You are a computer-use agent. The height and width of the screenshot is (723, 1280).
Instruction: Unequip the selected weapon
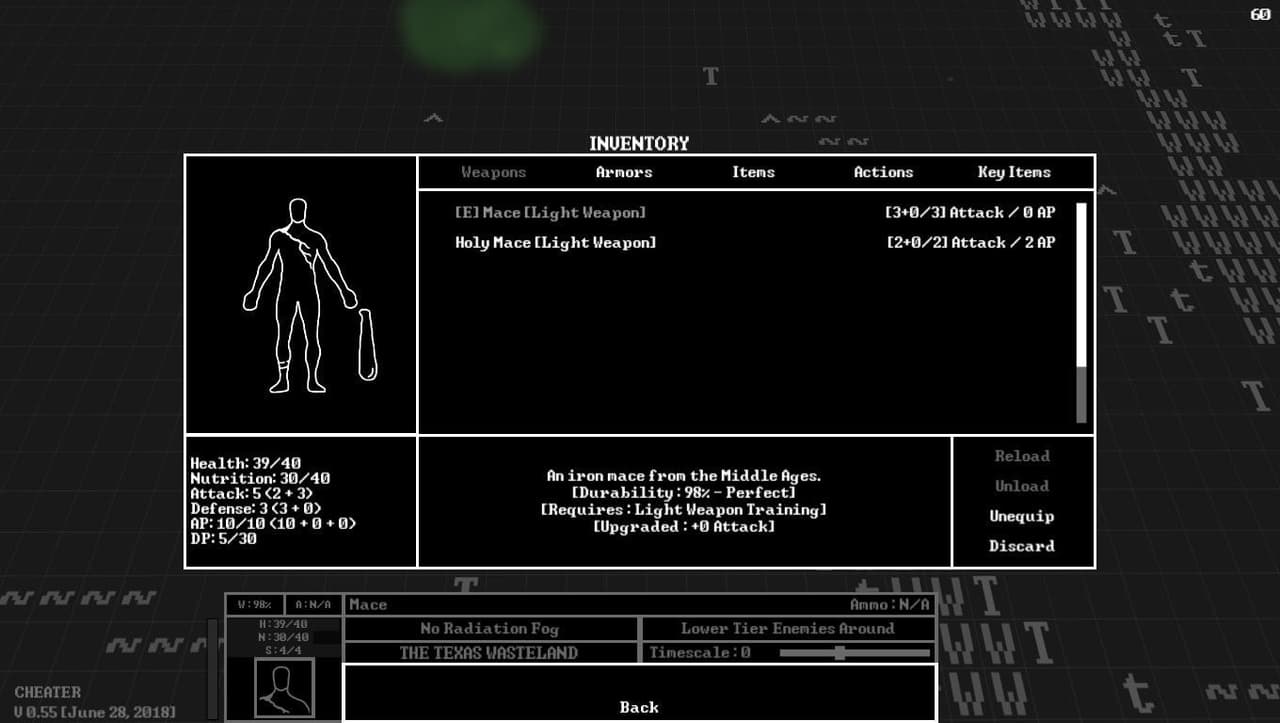click(x=1021, y=516)
